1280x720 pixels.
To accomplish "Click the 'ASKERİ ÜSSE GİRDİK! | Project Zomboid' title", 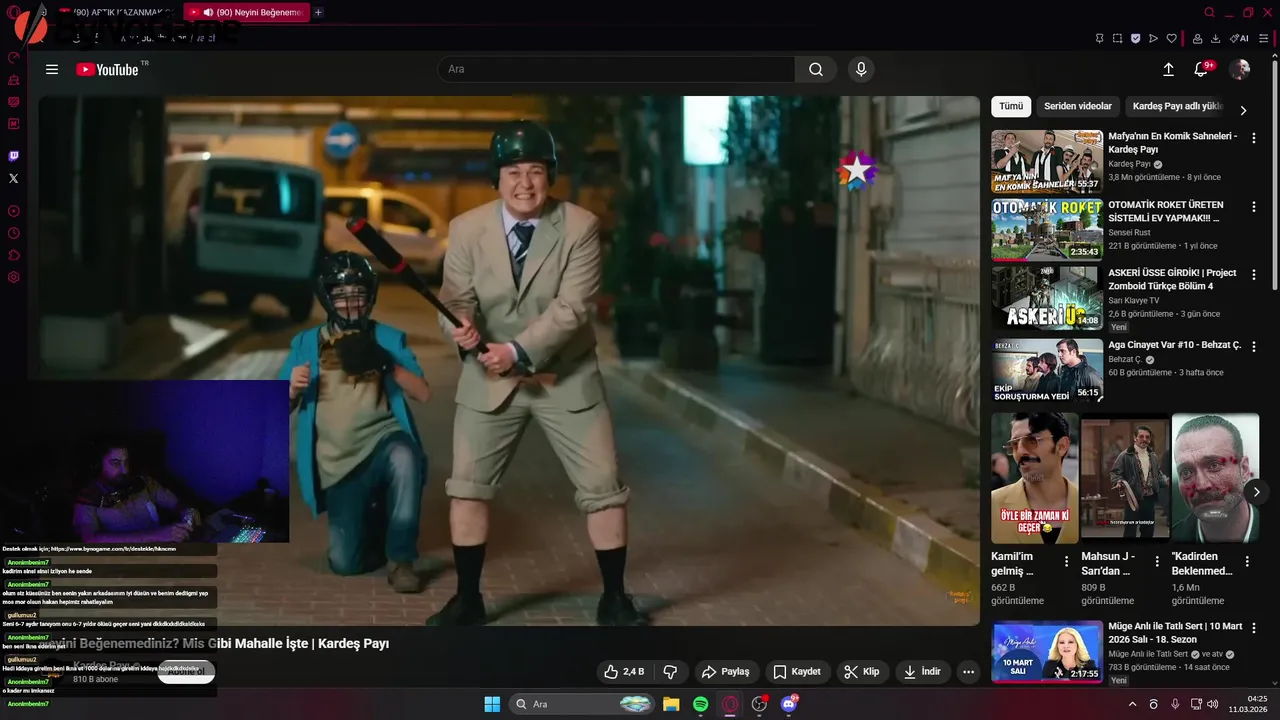I will point(1172,279).
